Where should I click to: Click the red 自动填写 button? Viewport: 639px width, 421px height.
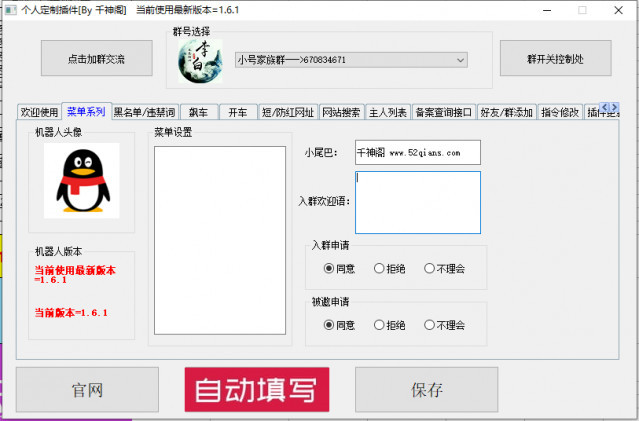[x=257, y=390]
